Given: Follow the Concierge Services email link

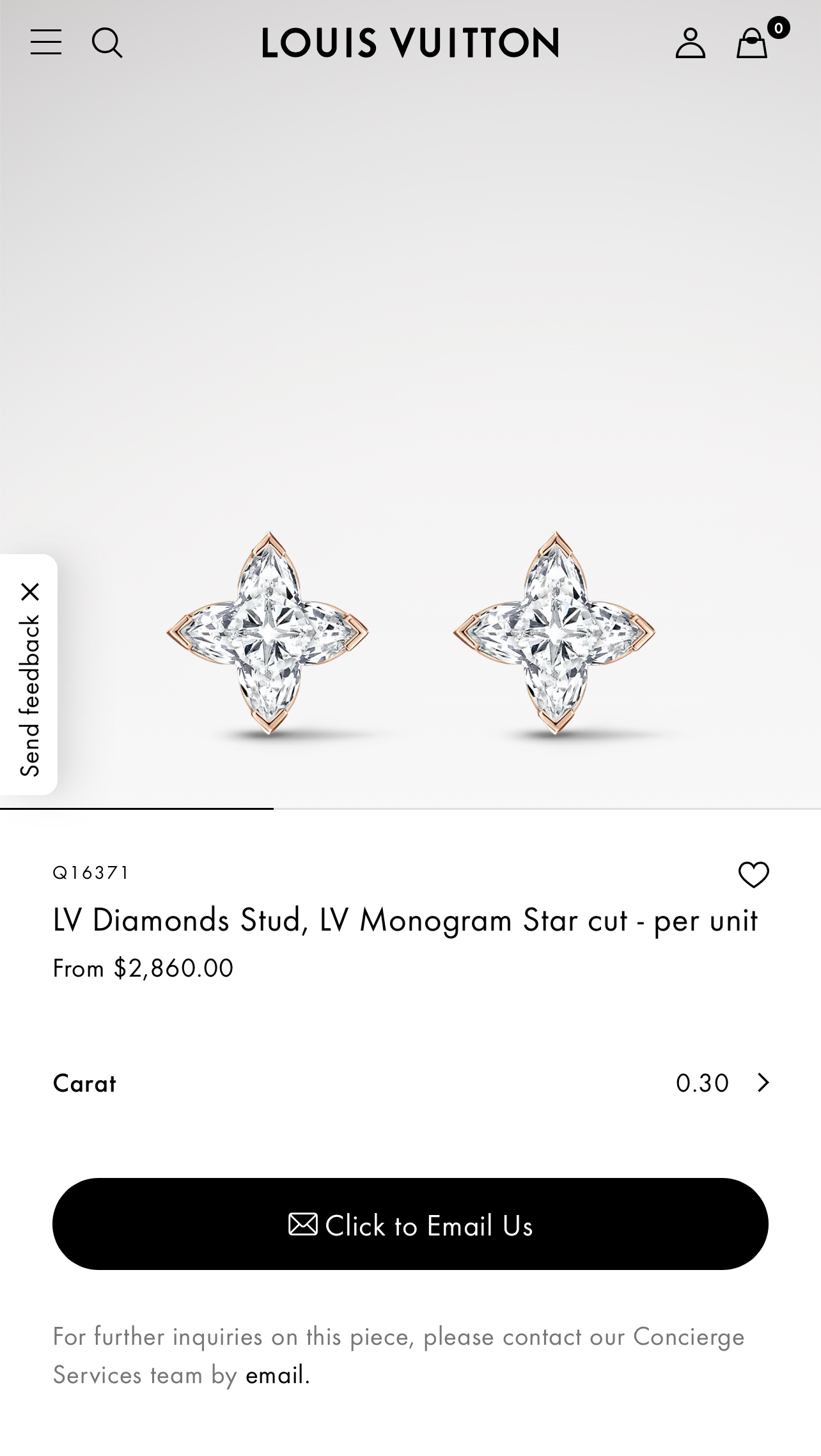Looking at the screenshot, I should (x=275, y=1375).
